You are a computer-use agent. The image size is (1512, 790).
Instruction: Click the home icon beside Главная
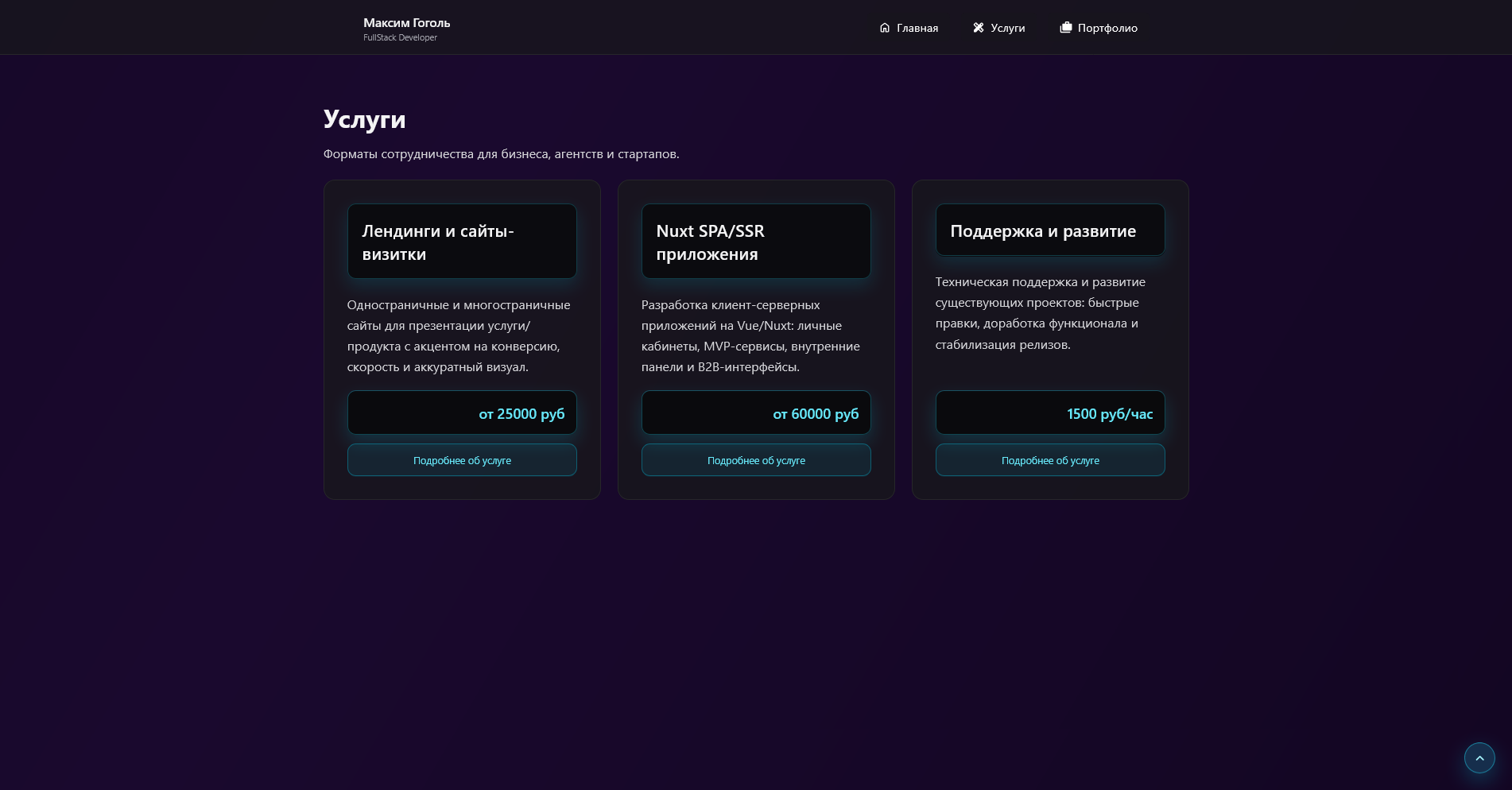(885, 28)
